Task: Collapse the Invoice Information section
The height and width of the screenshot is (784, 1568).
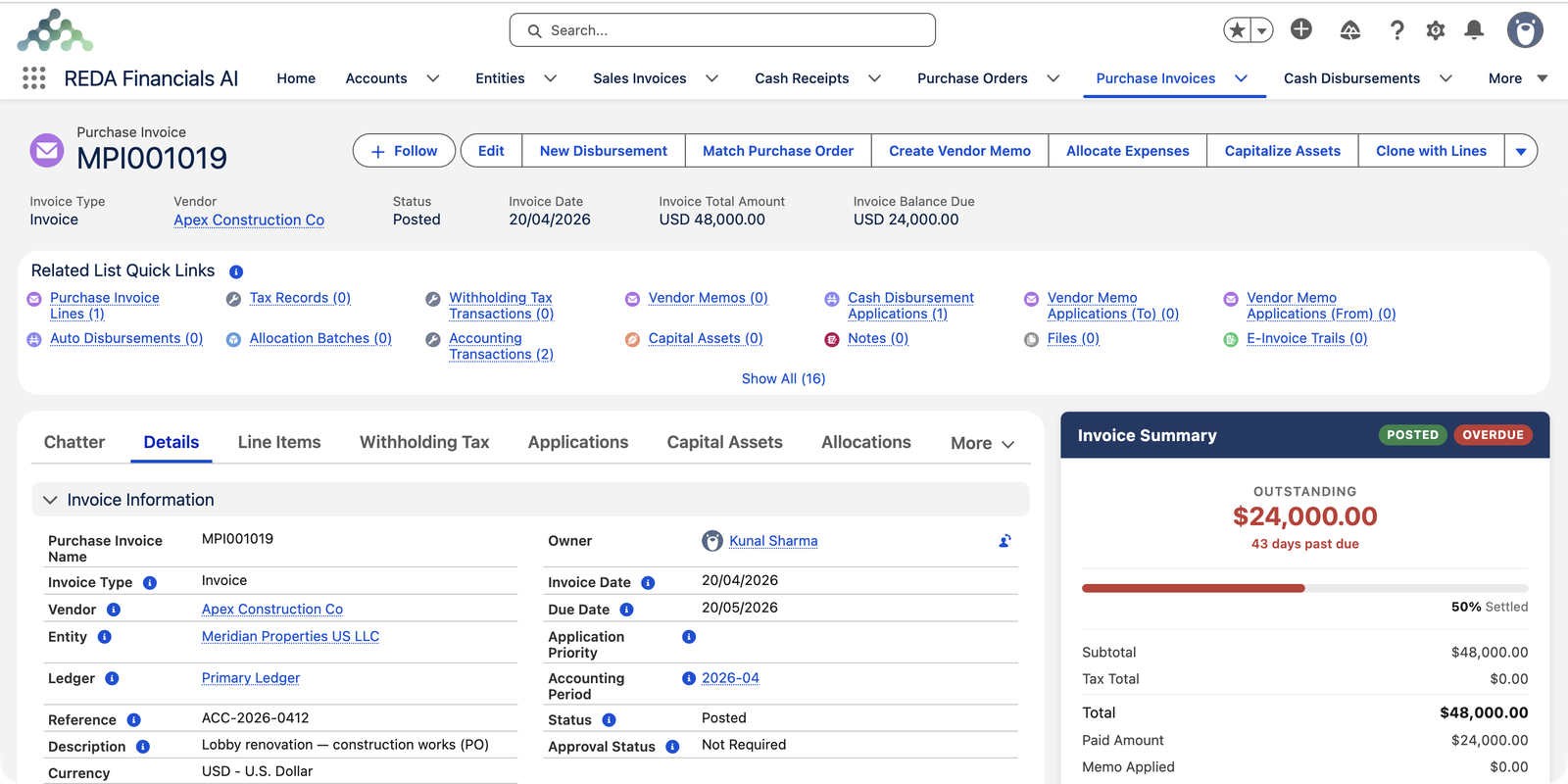Action: click(x=50, y=500)
